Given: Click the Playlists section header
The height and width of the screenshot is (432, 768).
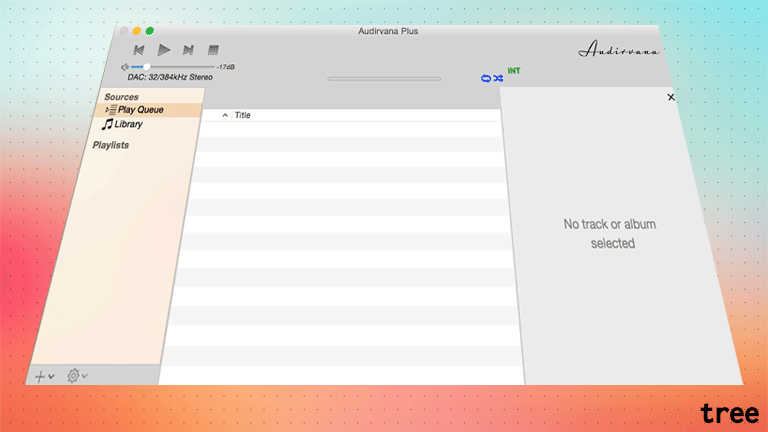Looking at the screenshot, I should point(111,145).
